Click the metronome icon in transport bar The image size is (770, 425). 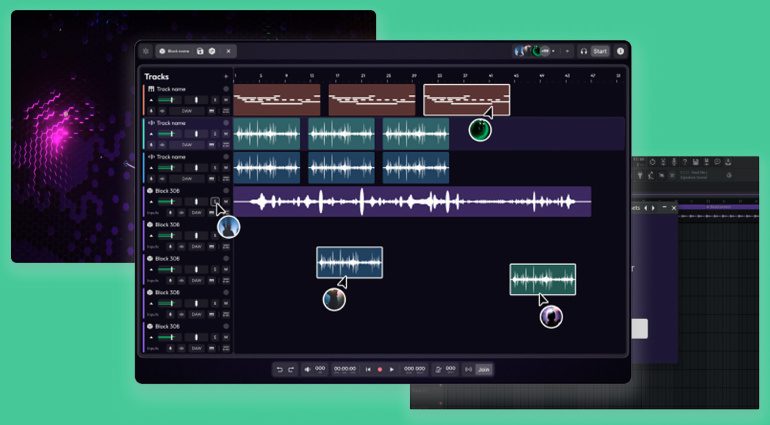[439, 369]
